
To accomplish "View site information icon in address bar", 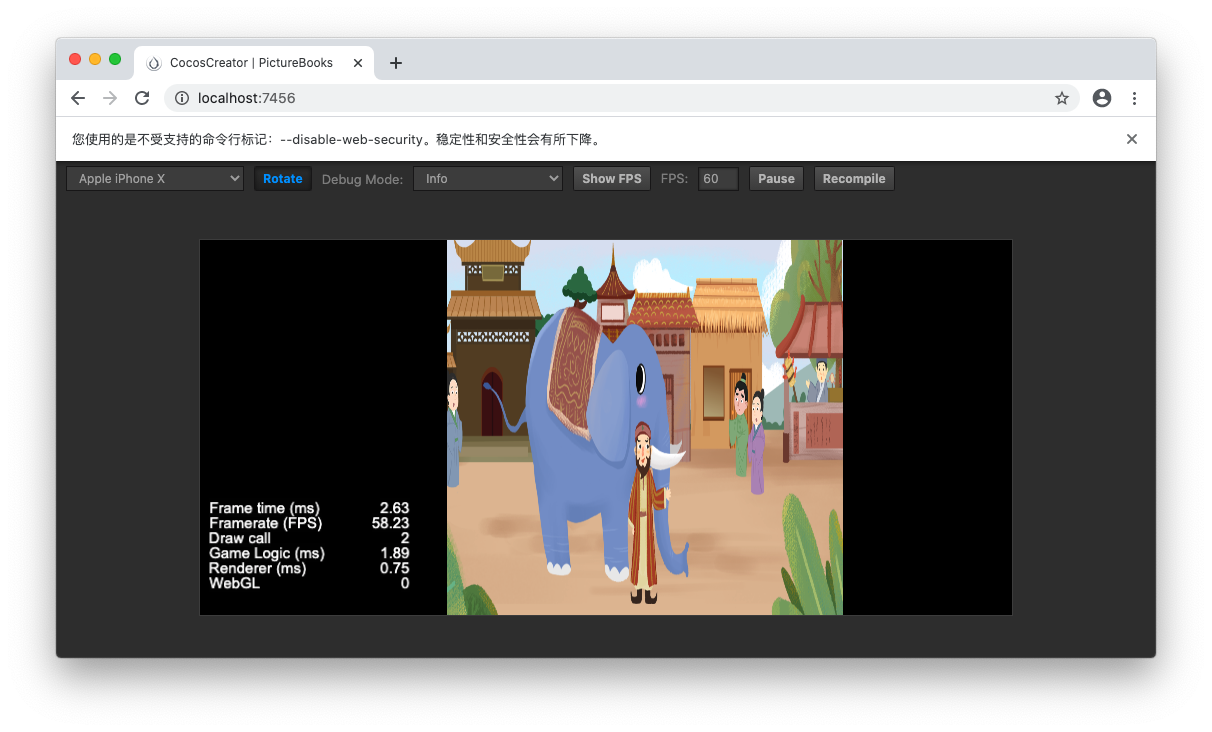I will (x=182, y=98).
